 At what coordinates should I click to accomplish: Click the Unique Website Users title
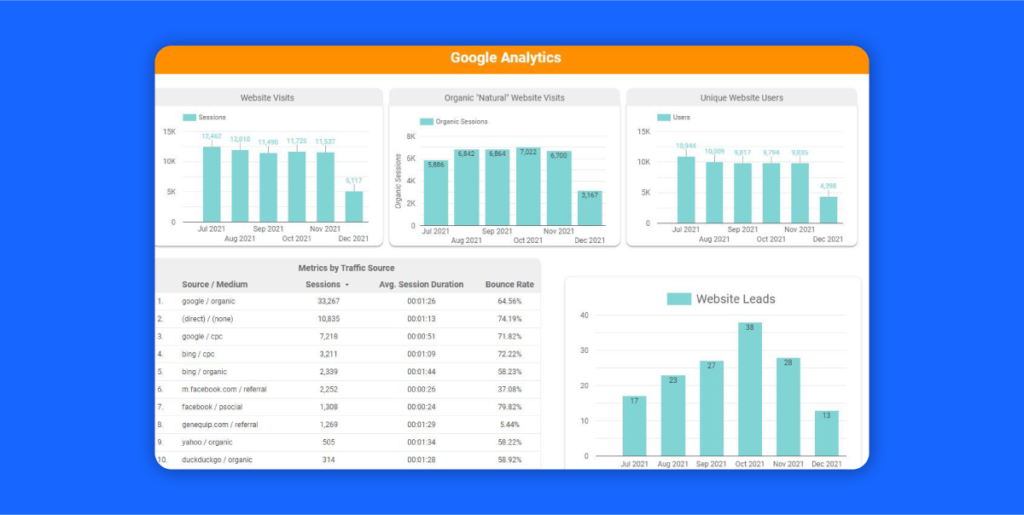pyautogui.click(x=742, y=98)
